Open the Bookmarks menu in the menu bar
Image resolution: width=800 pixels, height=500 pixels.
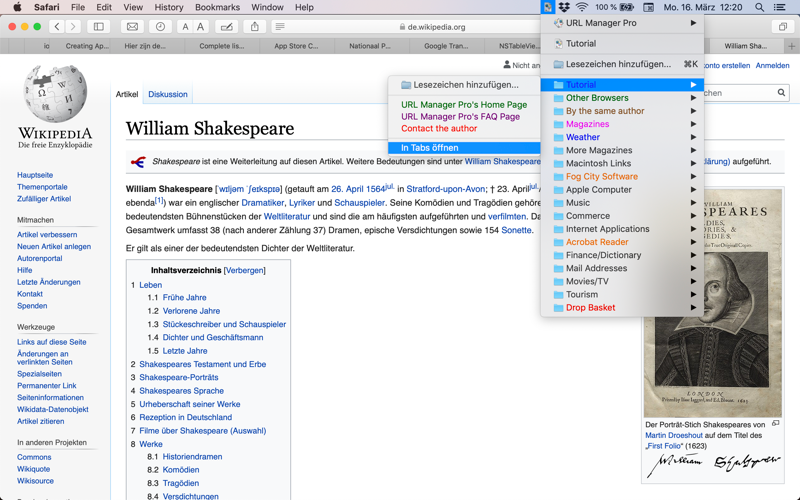coord(217,7)
